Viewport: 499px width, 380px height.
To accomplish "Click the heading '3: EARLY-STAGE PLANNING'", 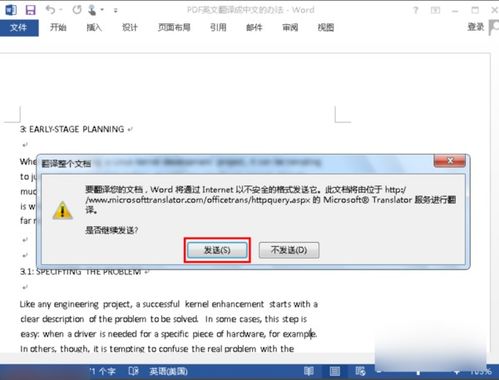I will [72, 129].
